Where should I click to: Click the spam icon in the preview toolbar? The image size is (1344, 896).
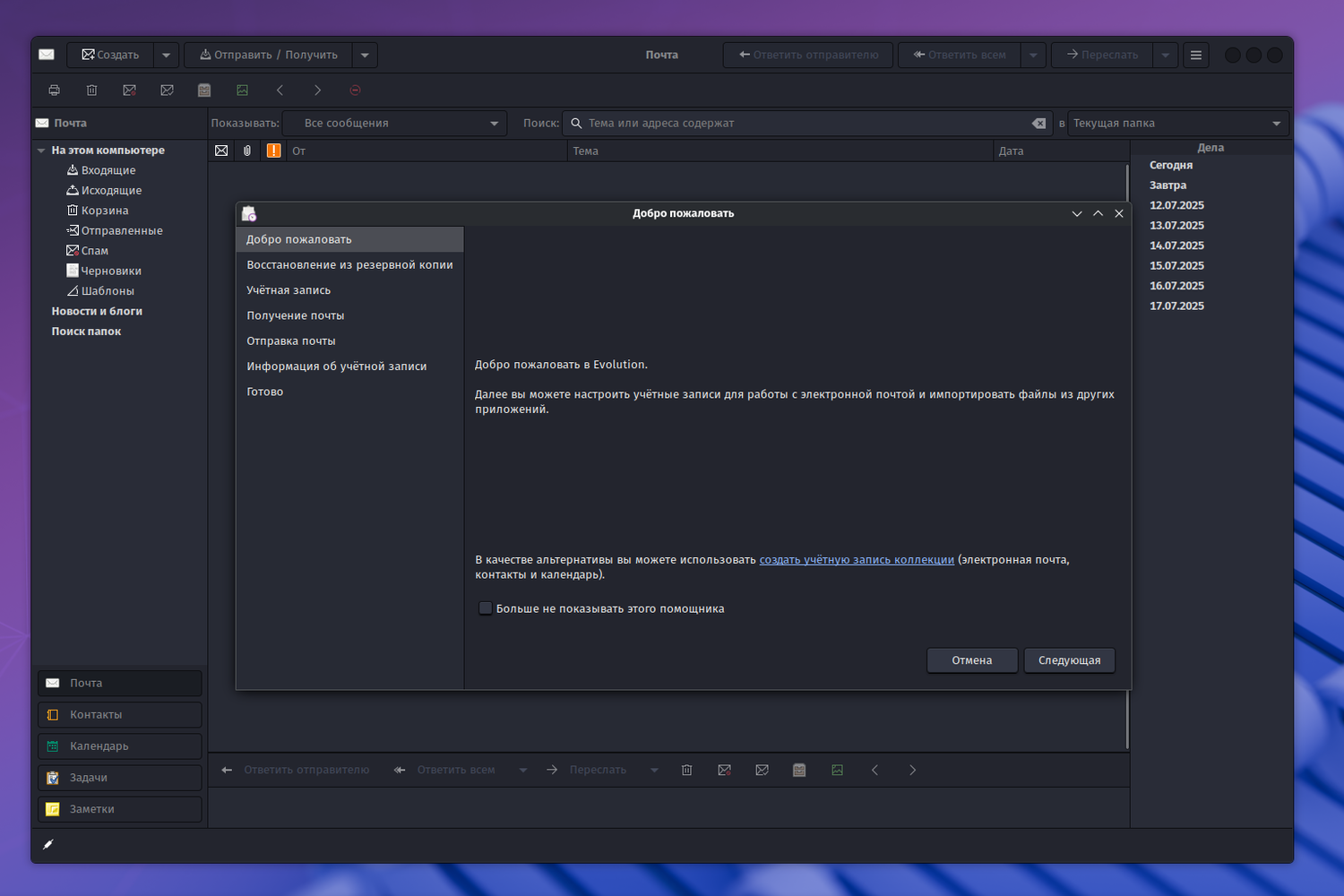tap(724, 770)
